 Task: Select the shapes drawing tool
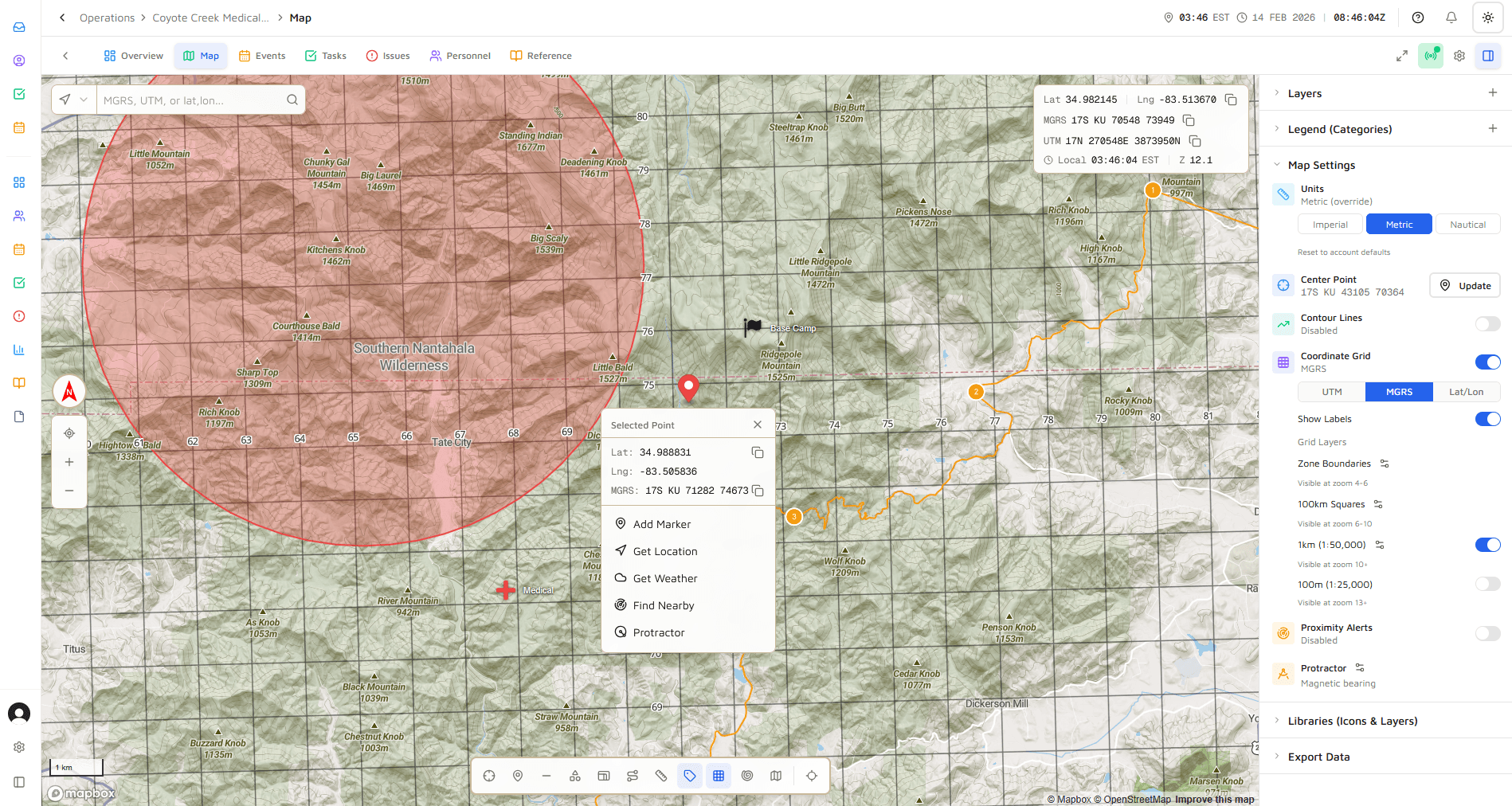575,775
